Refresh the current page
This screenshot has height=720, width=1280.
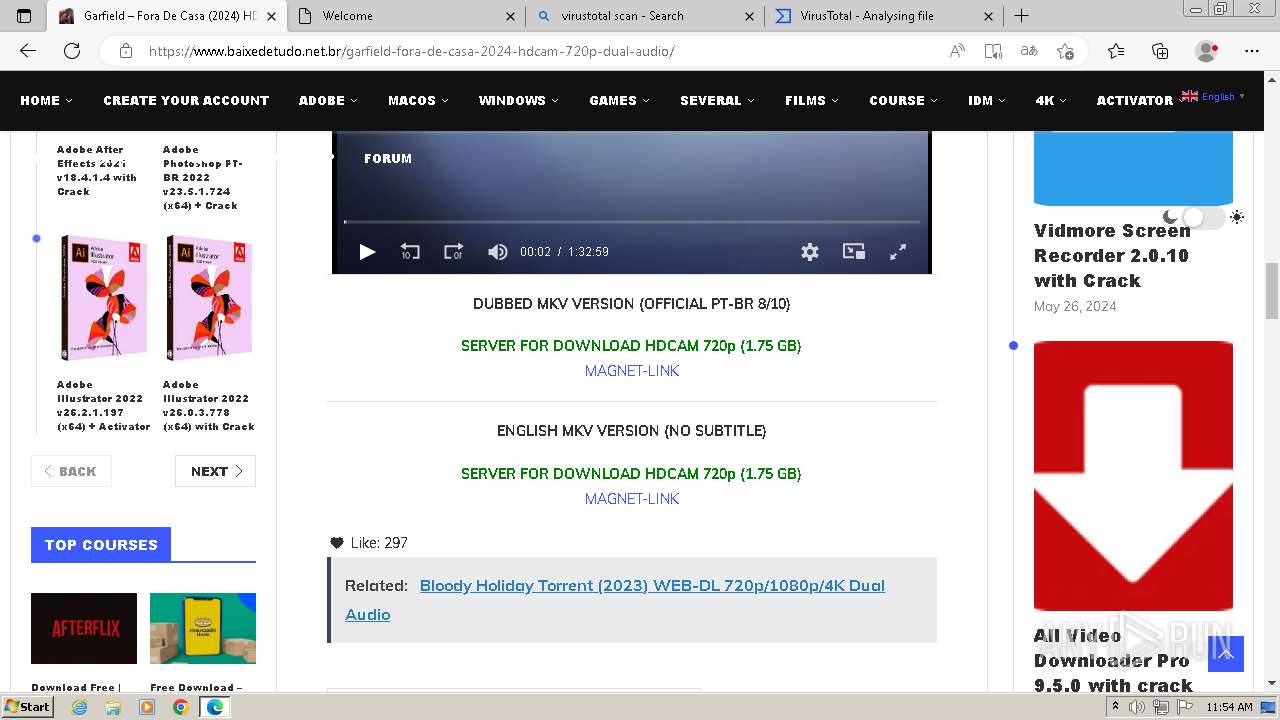(72, 51)
